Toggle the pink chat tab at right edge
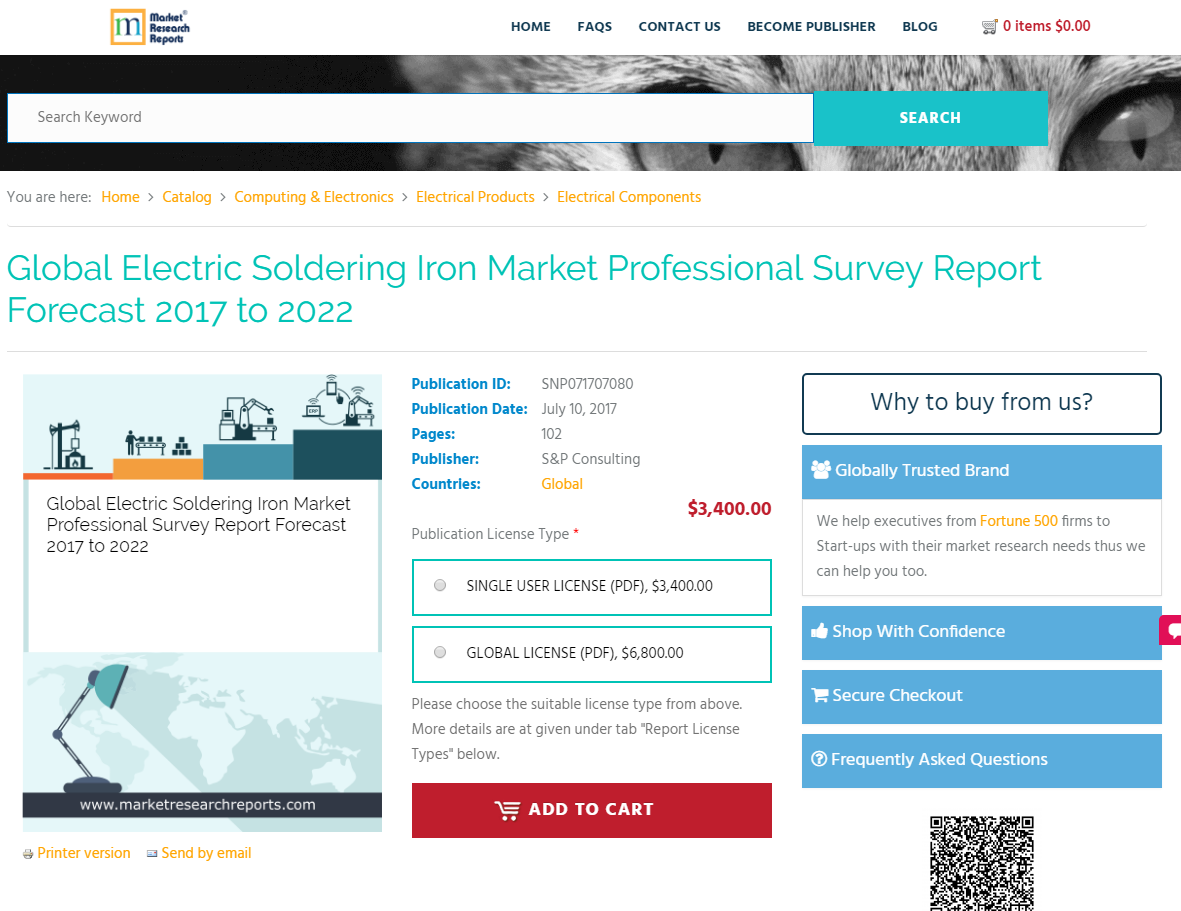1181x911 pixels. click(1171, 631)
